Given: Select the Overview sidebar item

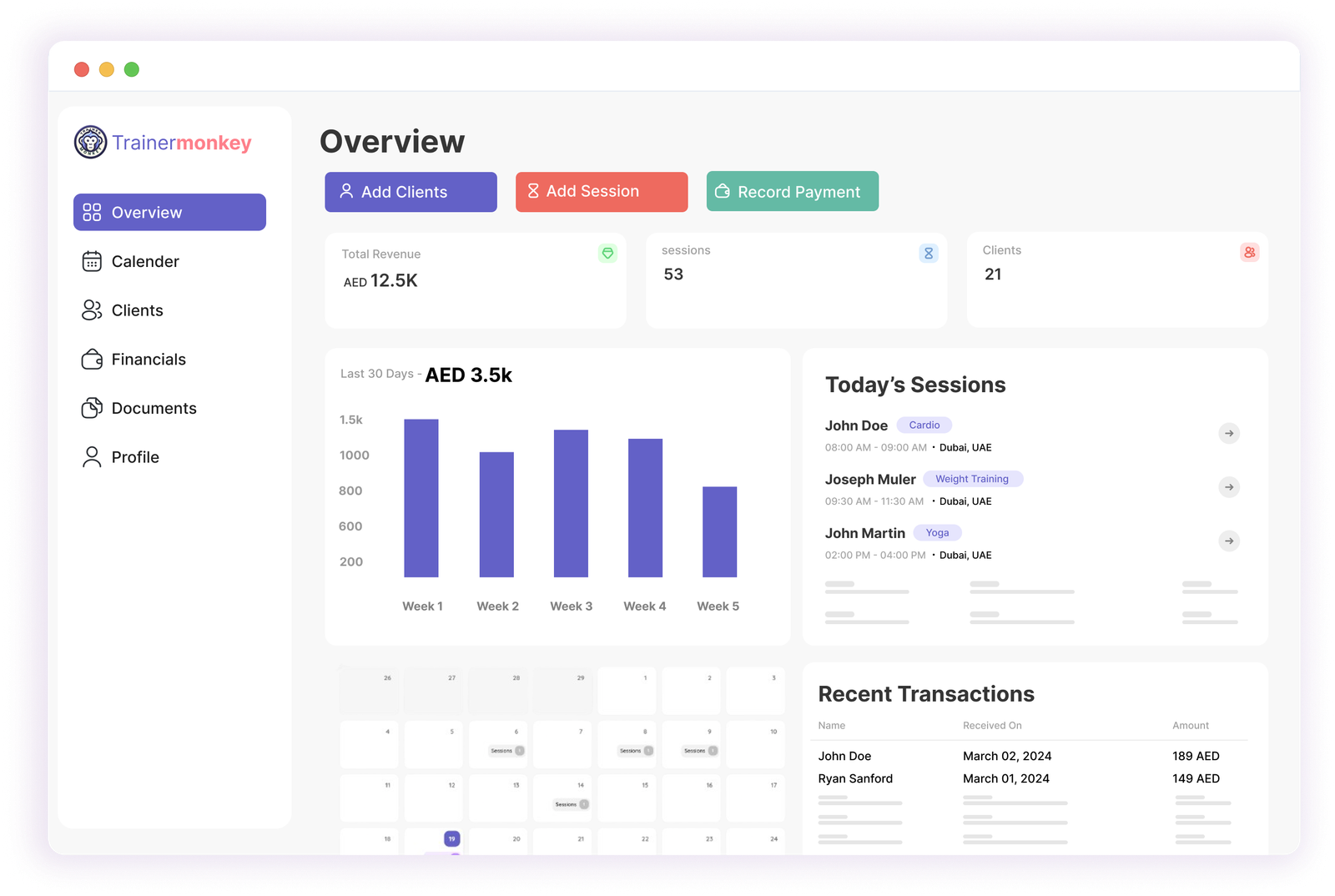Looking at the screenshot, I should (x=169, y=213).
